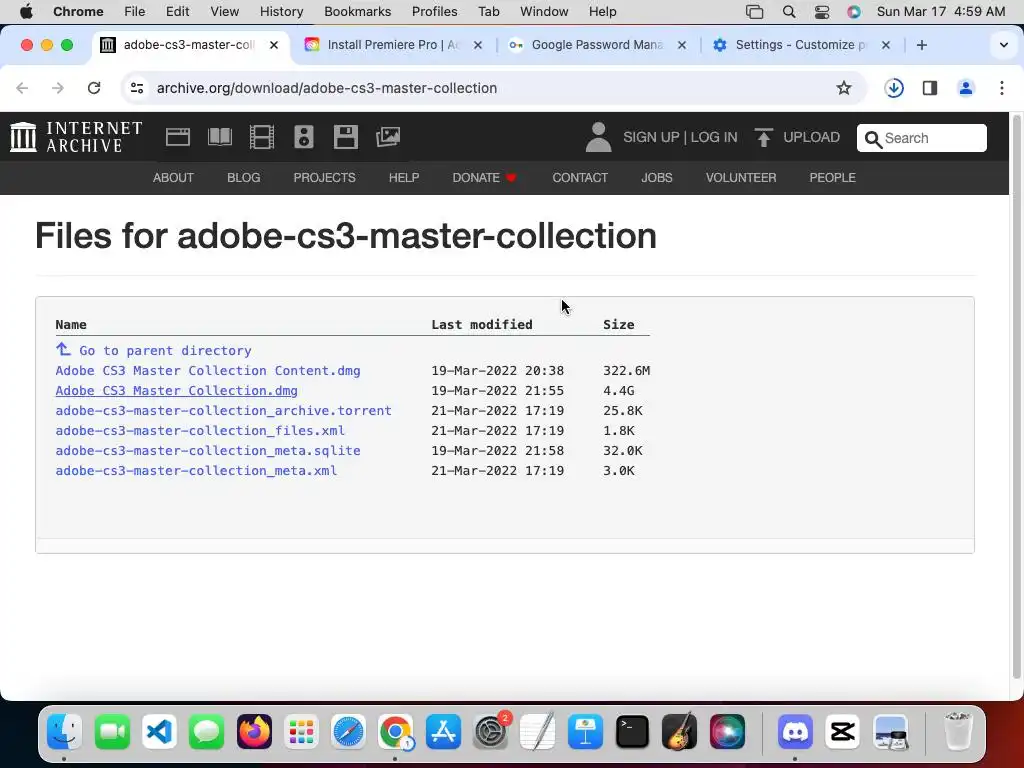Open Chrome's three-dot menu

(1002, 88)
